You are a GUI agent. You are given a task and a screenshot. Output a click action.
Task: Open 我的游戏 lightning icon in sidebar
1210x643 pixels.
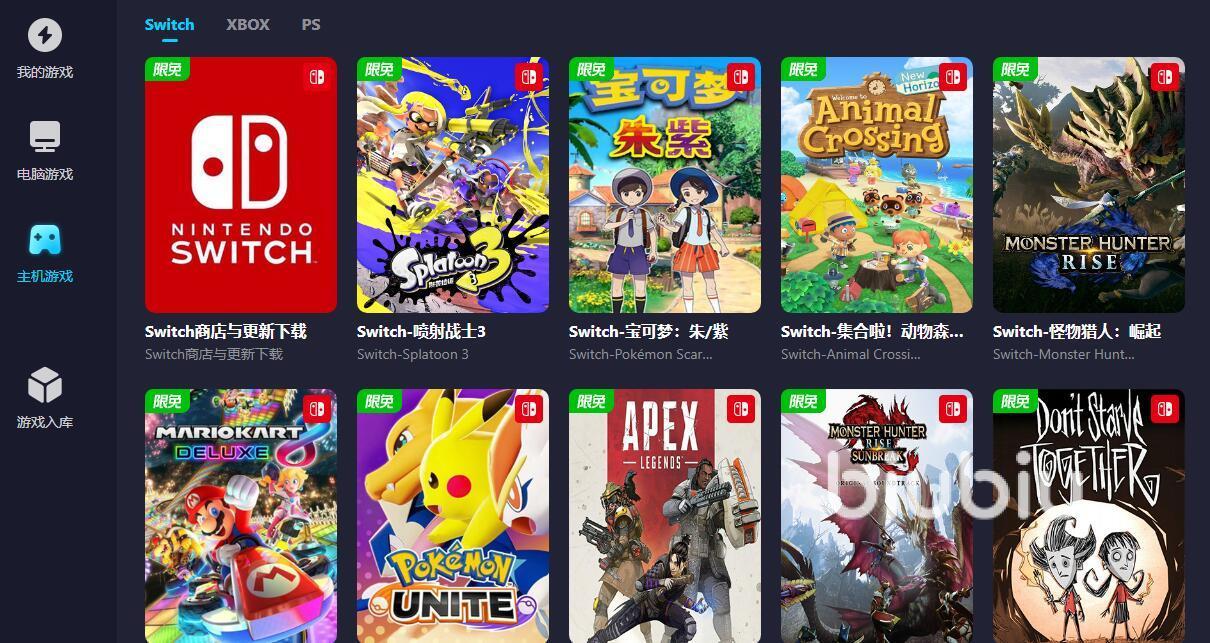point(44,35)
